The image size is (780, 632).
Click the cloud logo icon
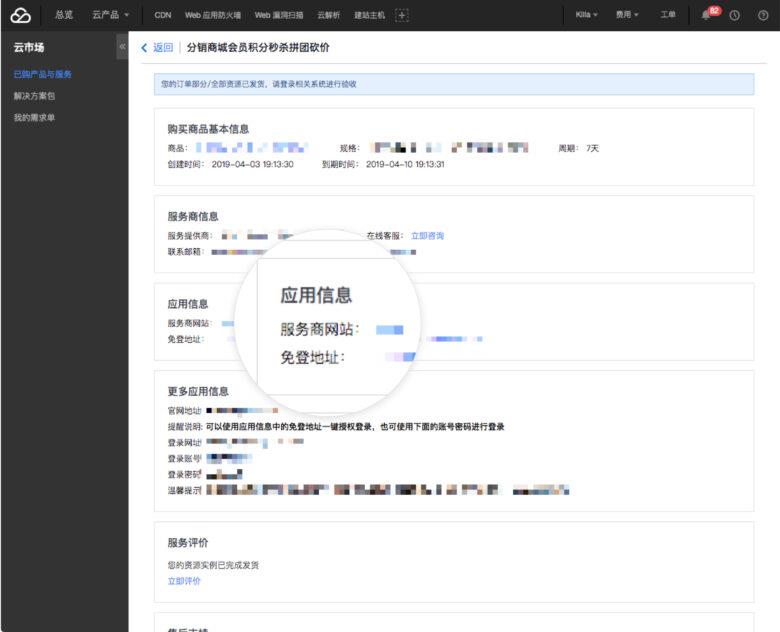(x=20, y=15)
